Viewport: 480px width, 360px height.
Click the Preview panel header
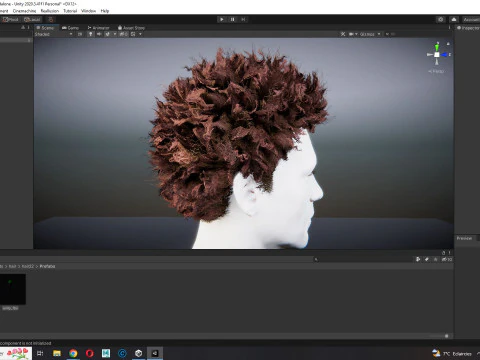pos(464,238)
